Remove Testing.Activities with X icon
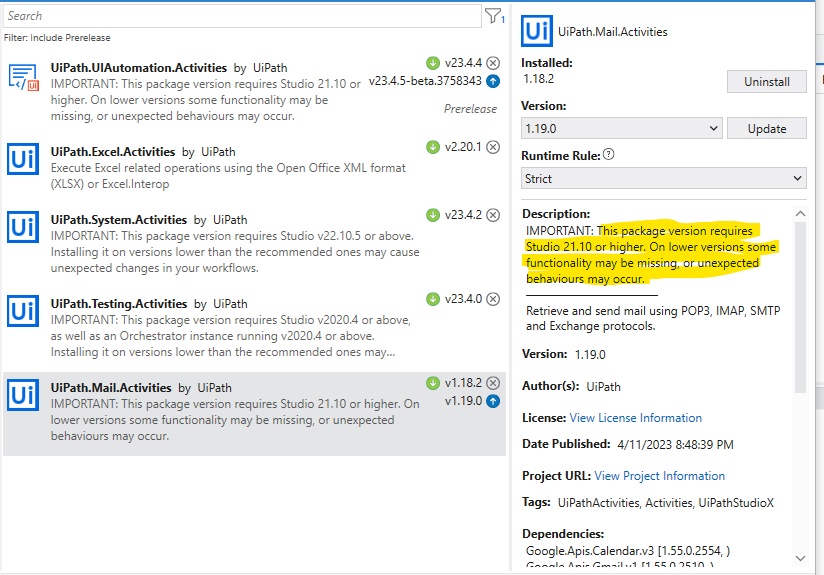The height and width of the screenshot is (575, 824). [x=493, y=299]
